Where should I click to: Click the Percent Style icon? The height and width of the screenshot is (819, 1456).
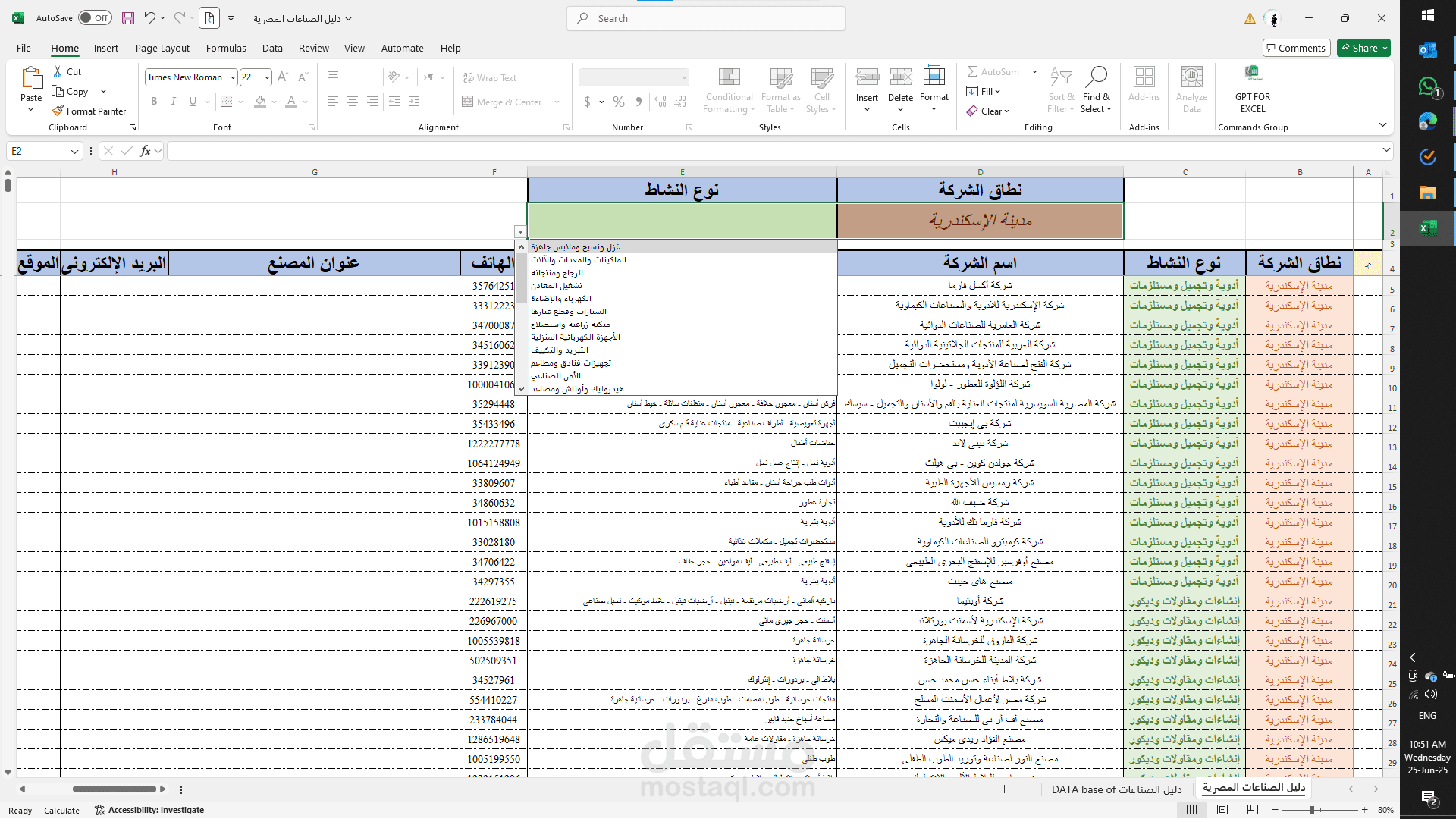point(619,102)
